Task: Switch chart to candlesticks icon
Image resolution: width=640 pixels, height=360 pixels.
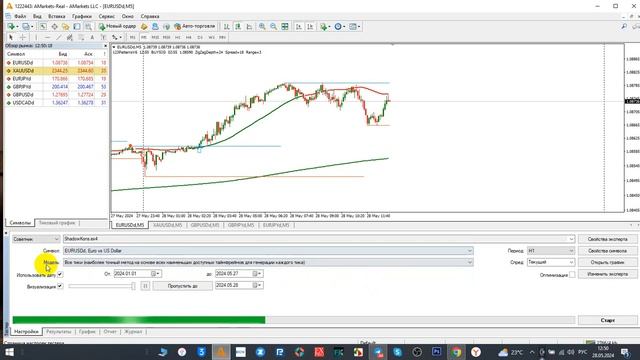Action: pos(238,27)
